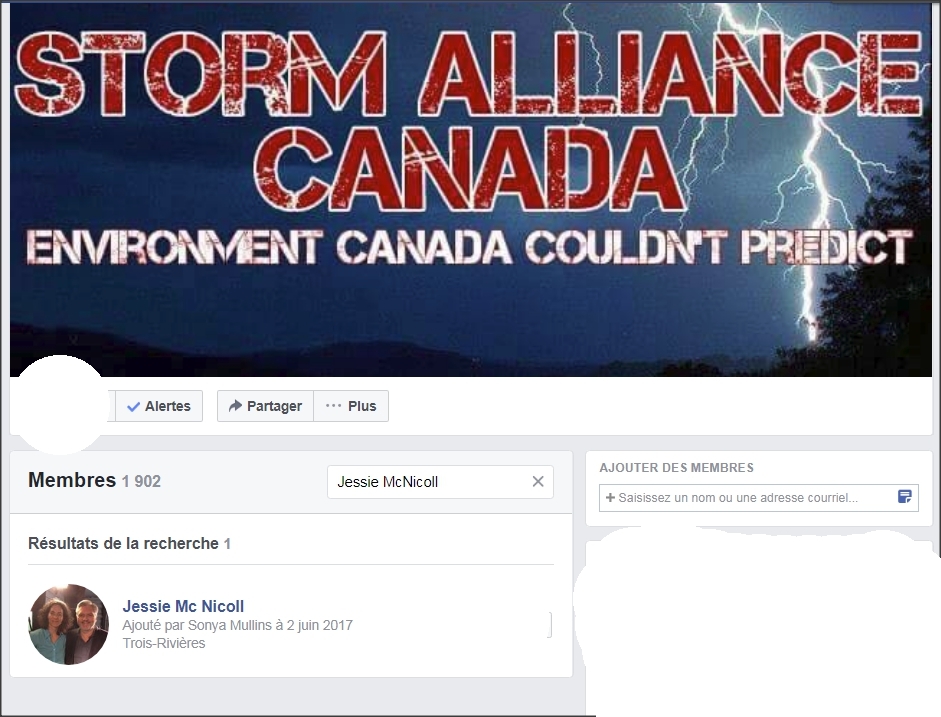Image resolution: width=941 pixels, height=717 pixels.
Task: Click the three-dots icon beside Plus
Action: (333, 406)
